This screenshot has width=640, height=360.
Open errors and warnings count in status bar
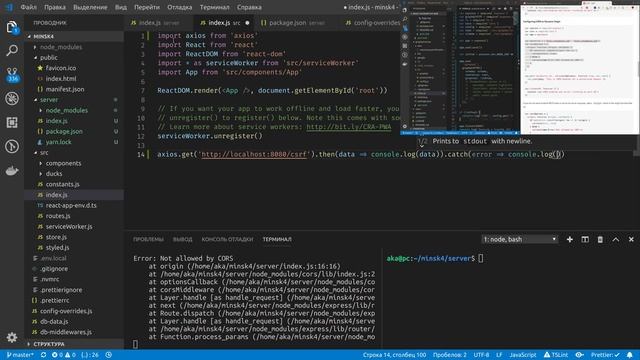[x=64, y=355]
